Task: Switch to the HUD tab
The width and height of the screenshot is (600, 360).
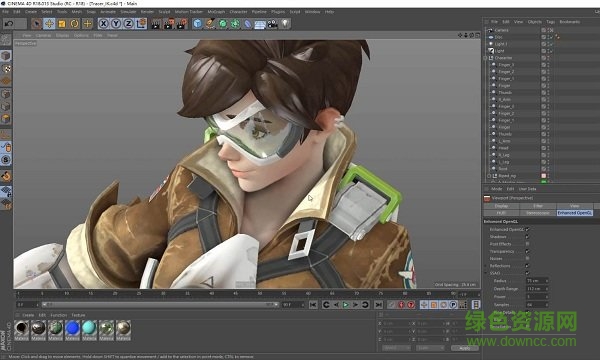Action: point(501,213)
